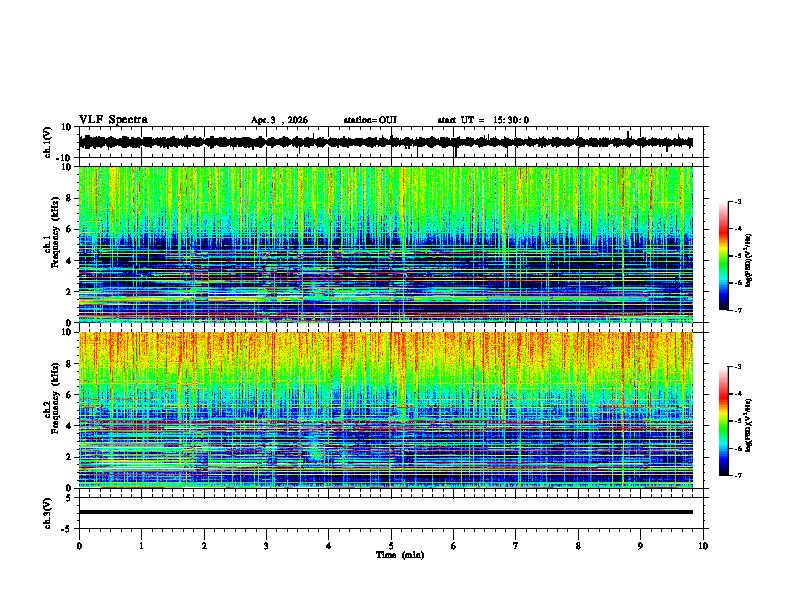
Task: Click the "station=OUI" header label
Action: (x=370, y=120)
